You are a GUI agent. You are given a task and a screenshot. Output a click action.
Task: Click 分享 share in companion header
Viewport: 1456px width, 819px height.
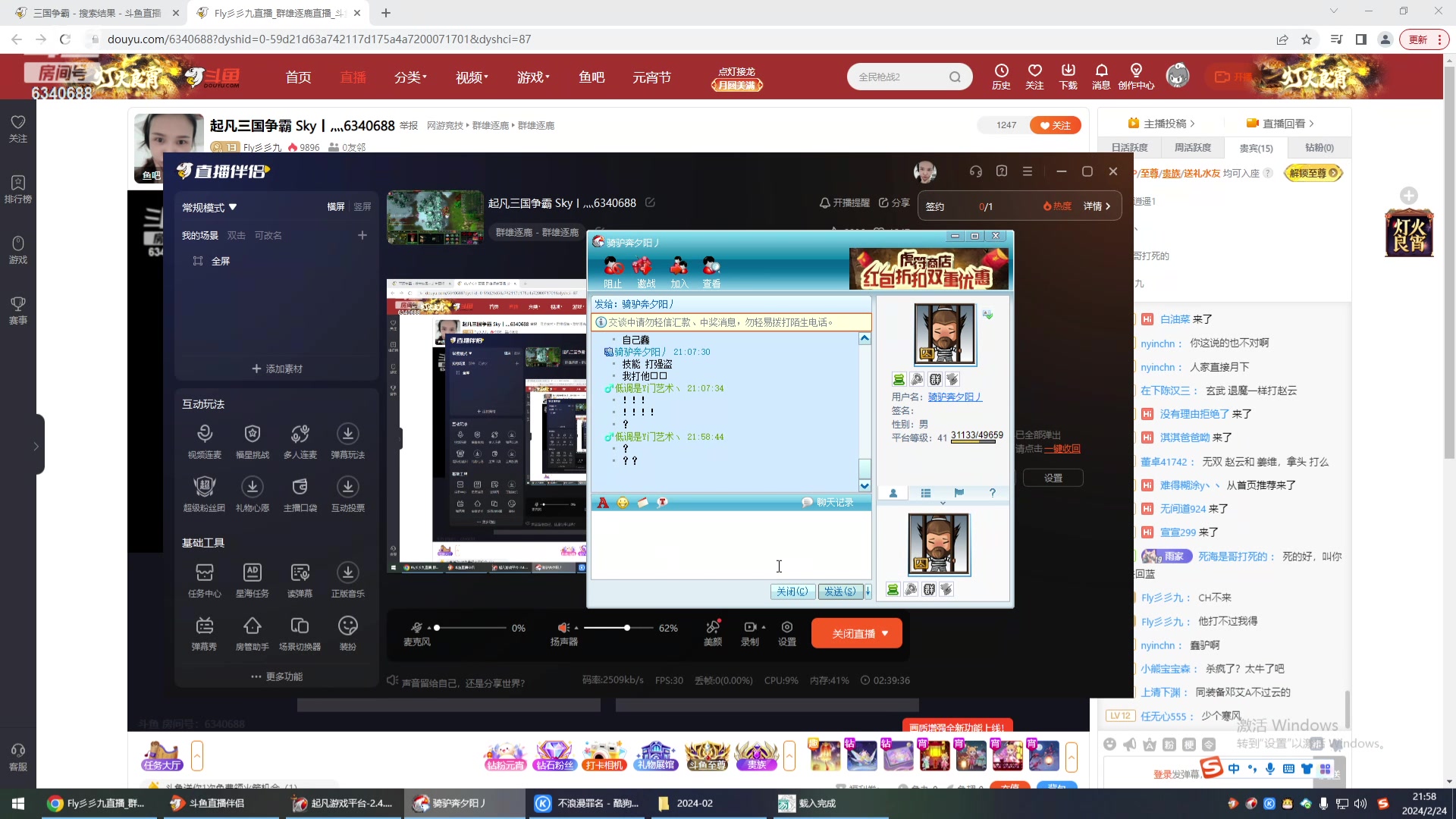(894, 203)
